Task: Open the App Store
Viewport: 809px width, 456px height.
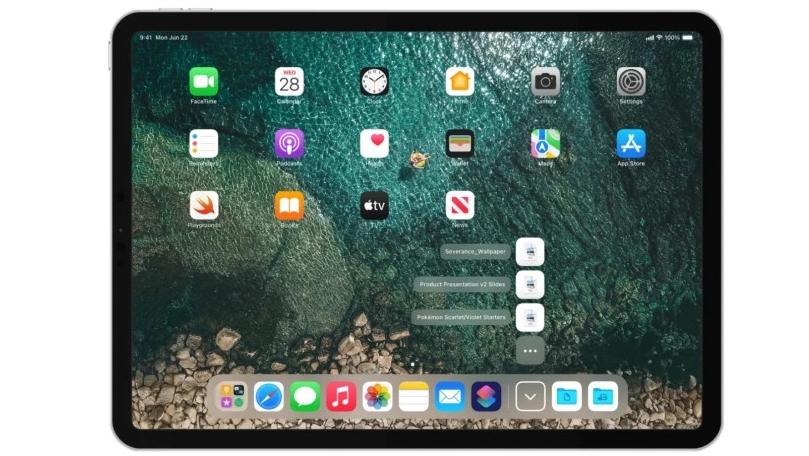Action: click(631, 143)
